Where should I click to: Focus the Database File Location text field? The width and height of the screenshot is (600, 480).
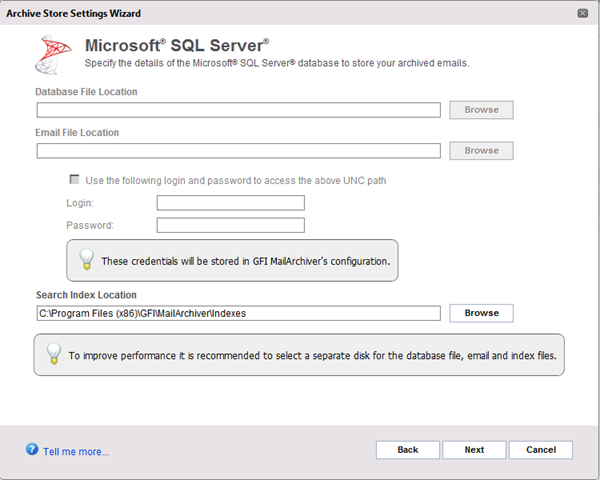pyautogui.click(x=239, y=110)
